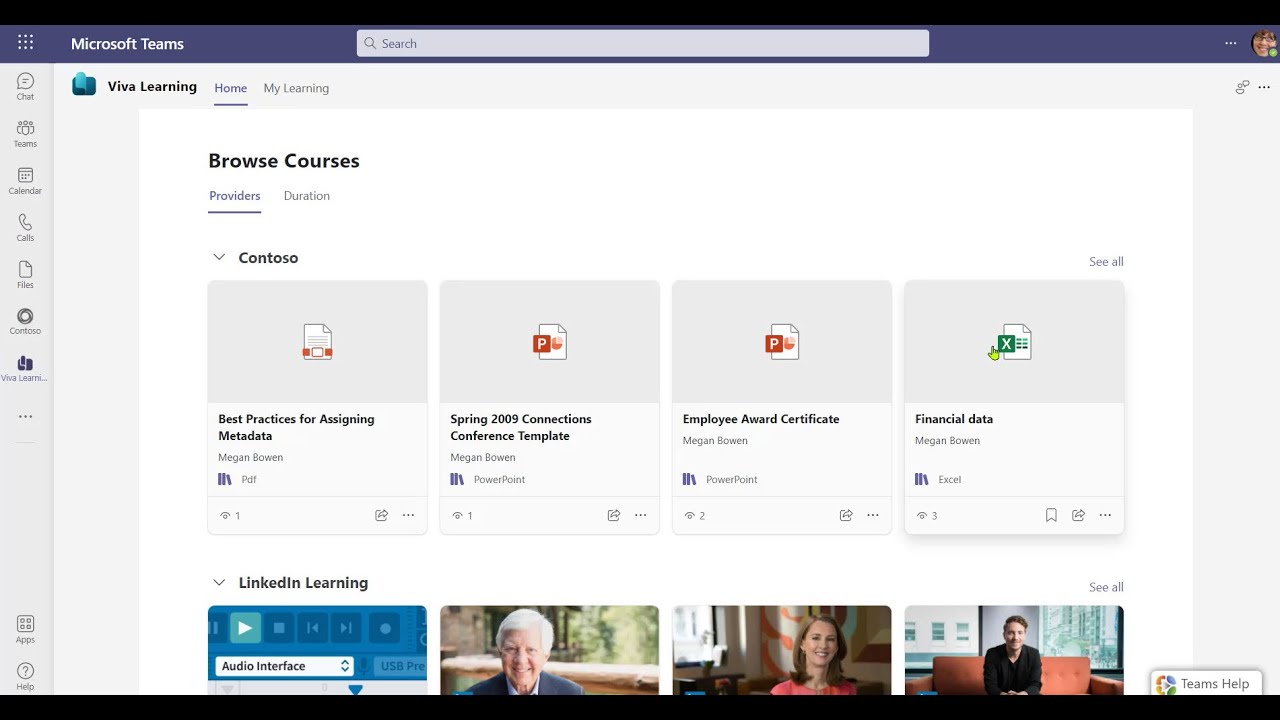The height and width of the screenshot is (720, 1280).
Task: Open the Audio Interface LinkedIn course thumbnail
Action: 317,650
